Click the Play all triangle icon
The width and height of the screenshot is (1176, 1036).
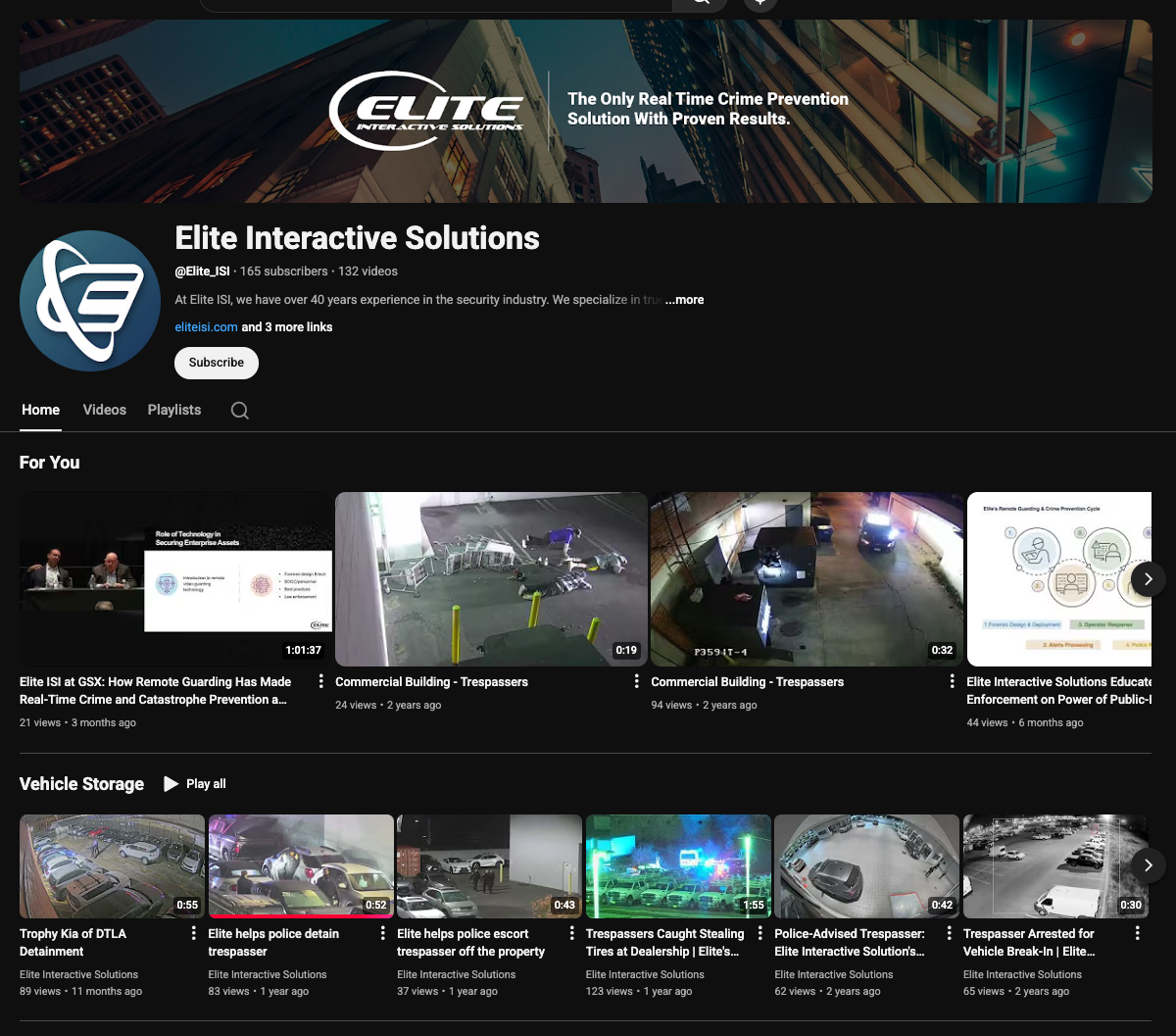tap(171, 783)
